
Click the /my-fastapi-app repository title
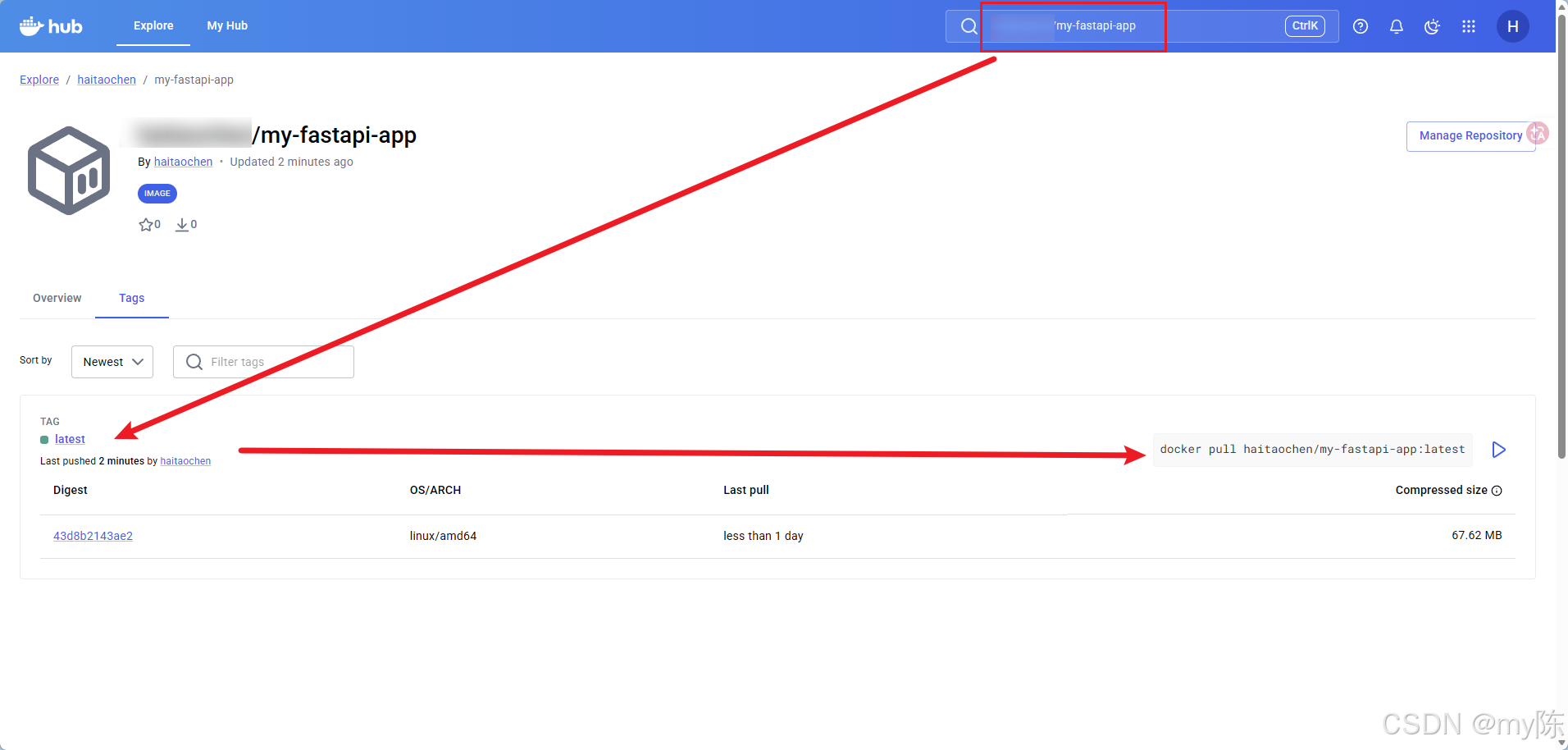334,135
